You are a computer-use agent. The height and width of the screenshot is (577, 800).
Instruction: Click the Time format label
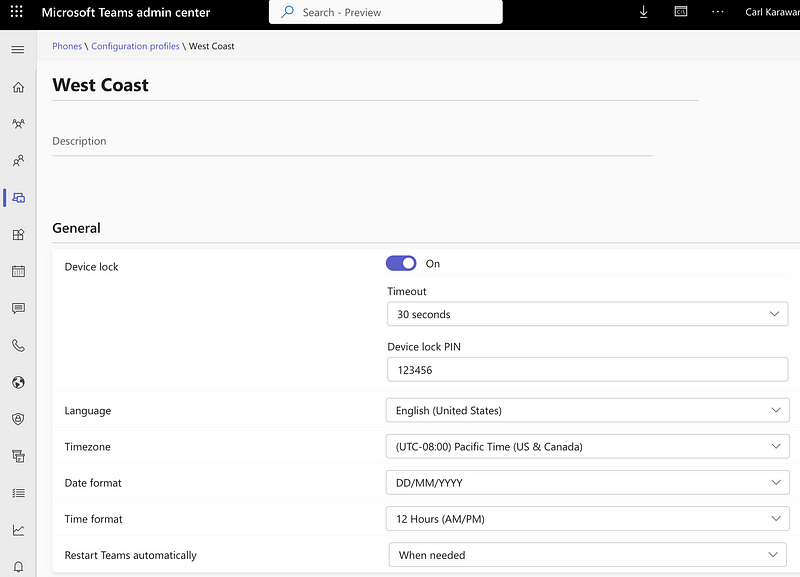pyautogui.click(x=93, y=519)
